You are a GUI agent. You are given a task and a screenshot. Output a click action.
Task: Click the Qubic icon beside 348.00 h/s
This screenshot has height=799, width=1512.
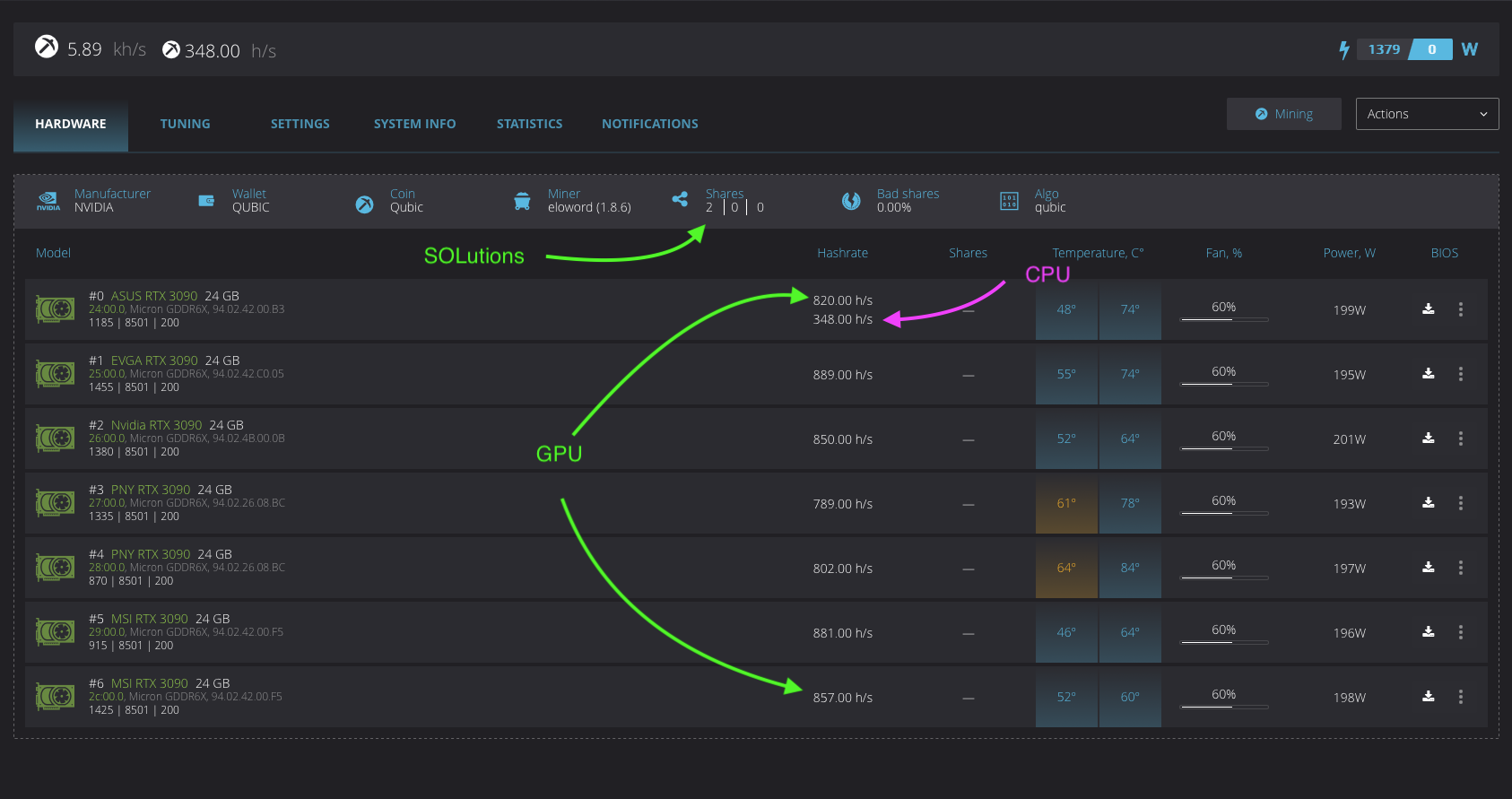click(x=171, y=49)
